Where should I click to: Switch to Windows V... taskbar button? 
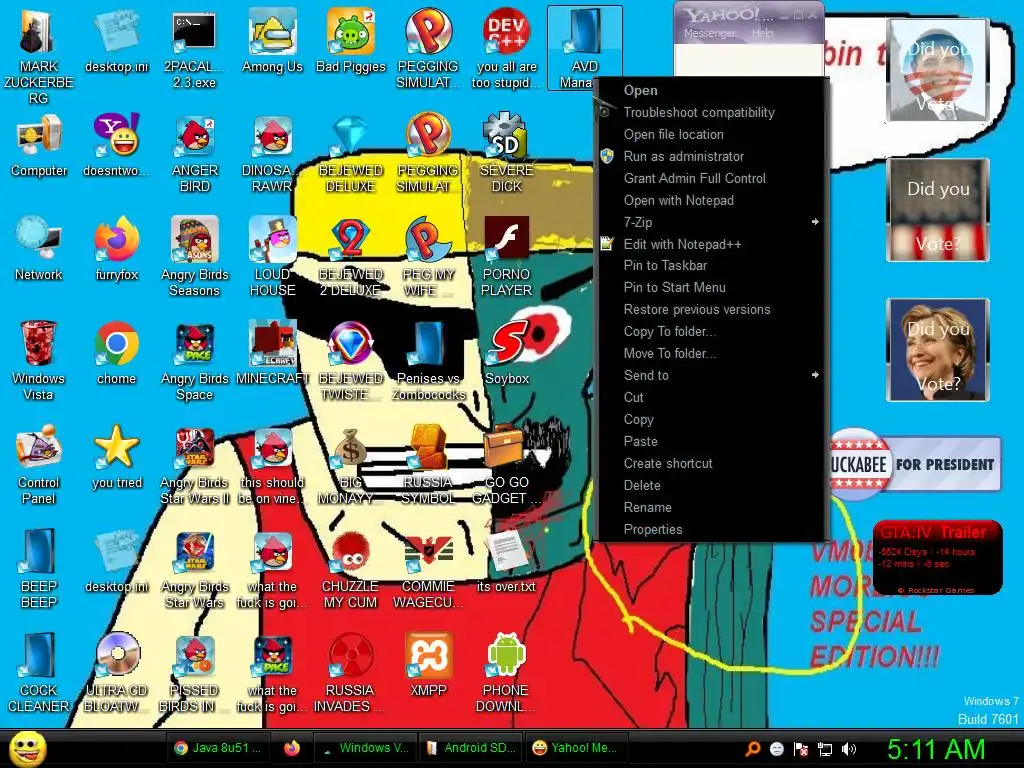click(x=366, y=748)
